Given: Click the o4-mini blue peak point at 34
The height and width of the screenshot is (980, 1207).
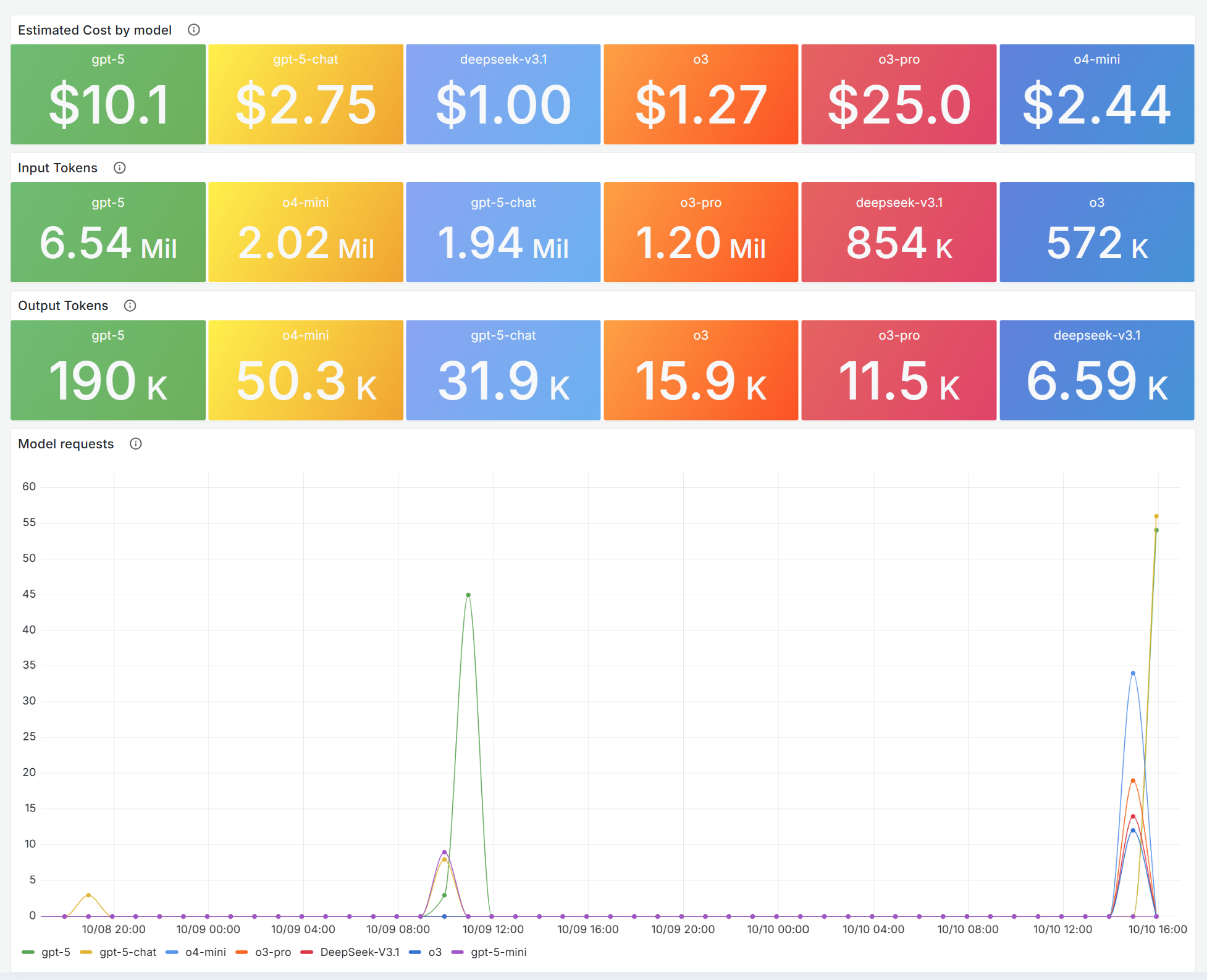Looking at the screenshot, I should tap(1133, 673).
